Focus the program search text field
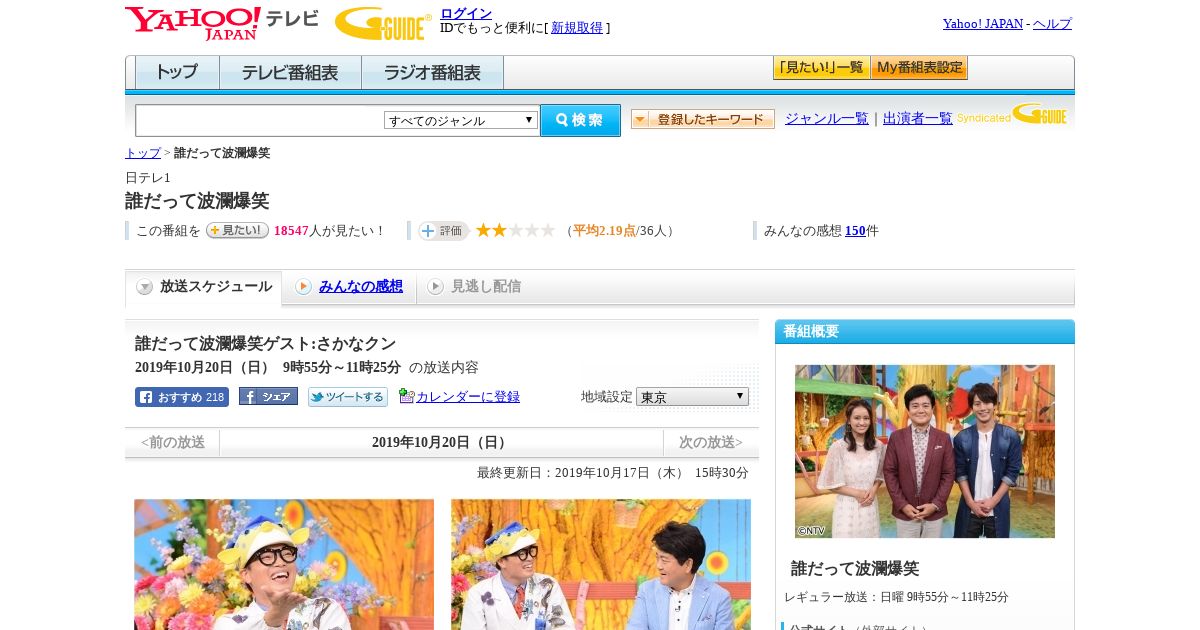 pos(260,120)
